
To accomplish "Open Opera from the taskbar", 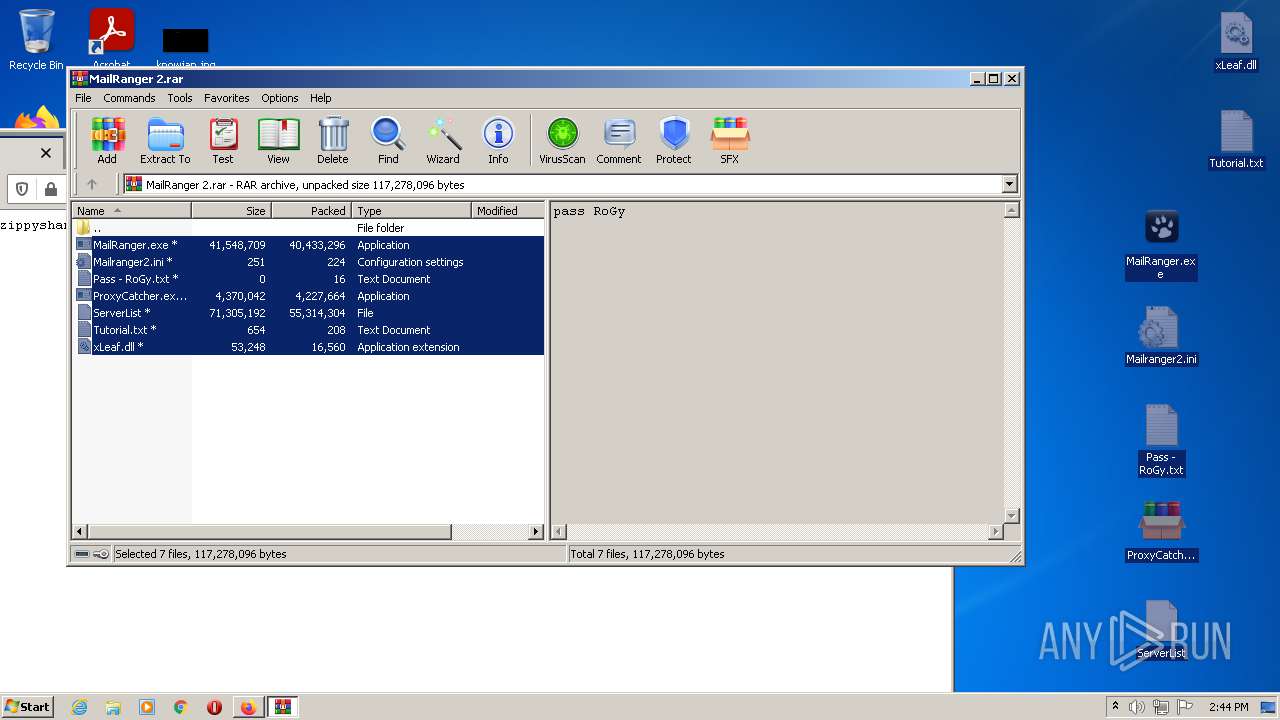I will point(214,707).
